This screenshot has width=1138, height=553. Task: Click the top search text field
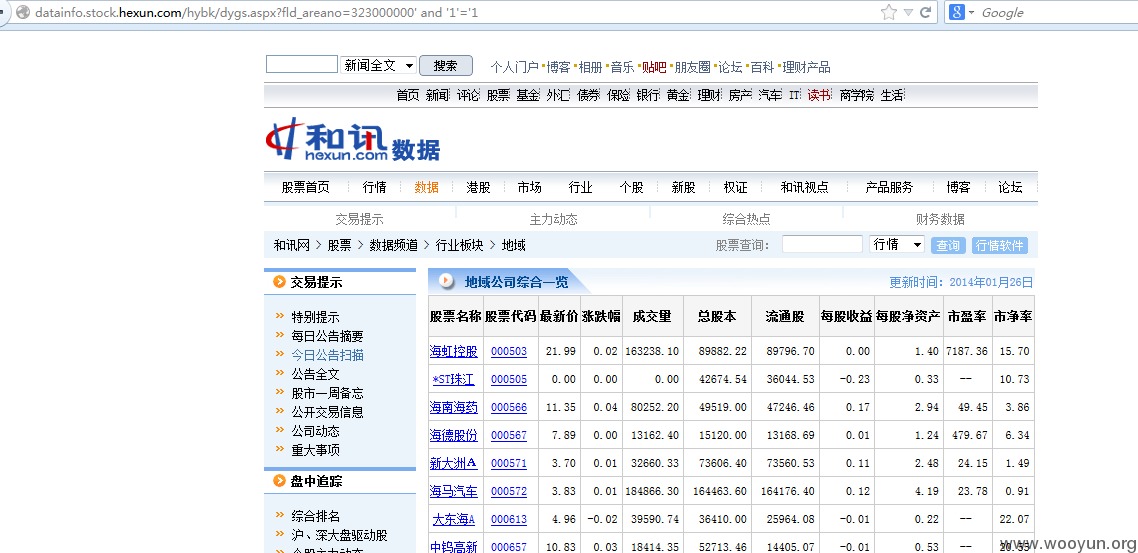click(x=302, y=65)
